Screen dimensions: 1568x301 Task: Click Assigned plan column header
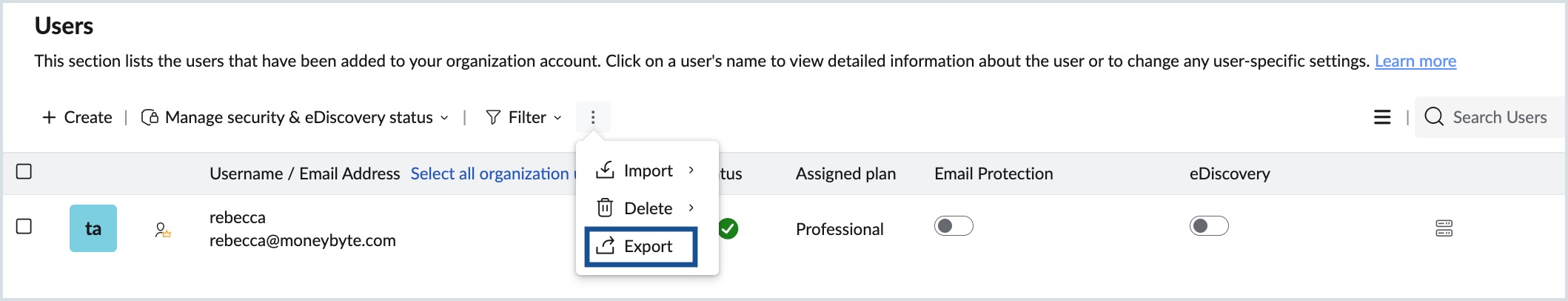pos(845,173)
